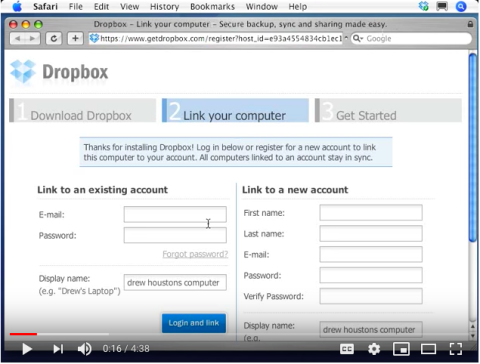Screen dimensions: 480x364
Task: Open video settings gear
Action: tap(374, 349)
